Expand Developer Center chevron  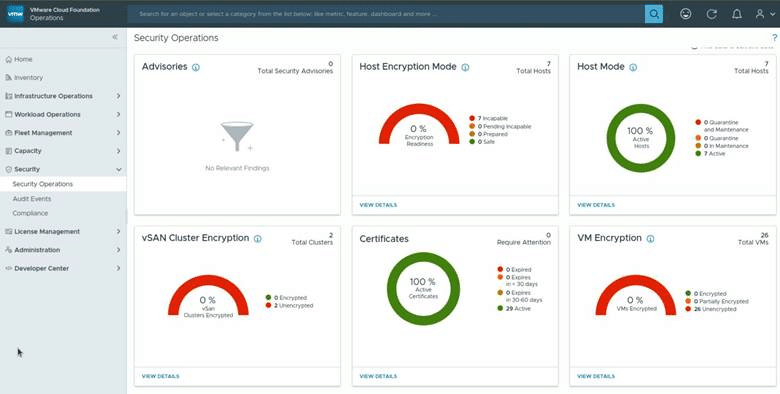point(118,268)
